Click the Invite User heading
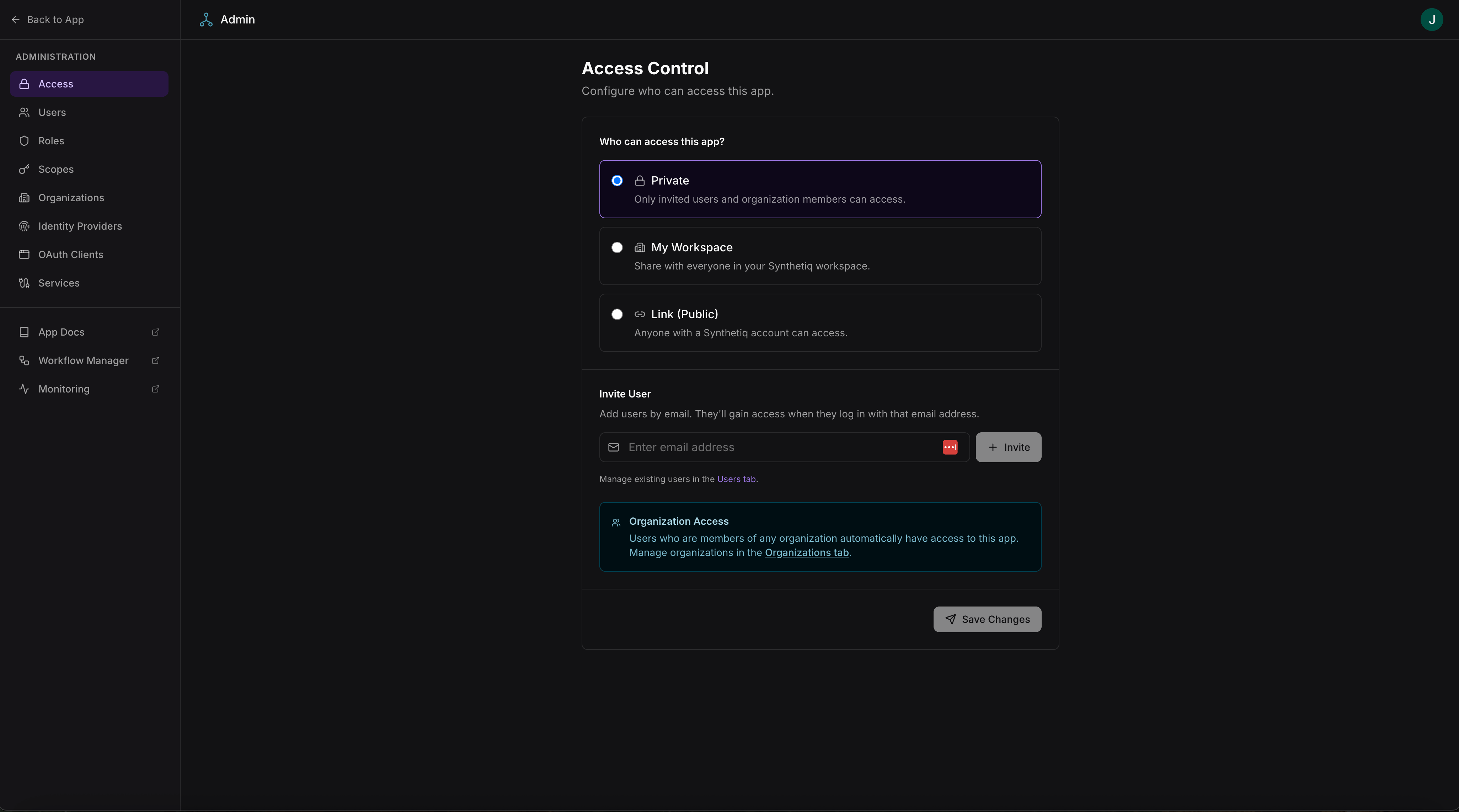The width and height of the screenshot is (1459, 812). coord(625,394)
